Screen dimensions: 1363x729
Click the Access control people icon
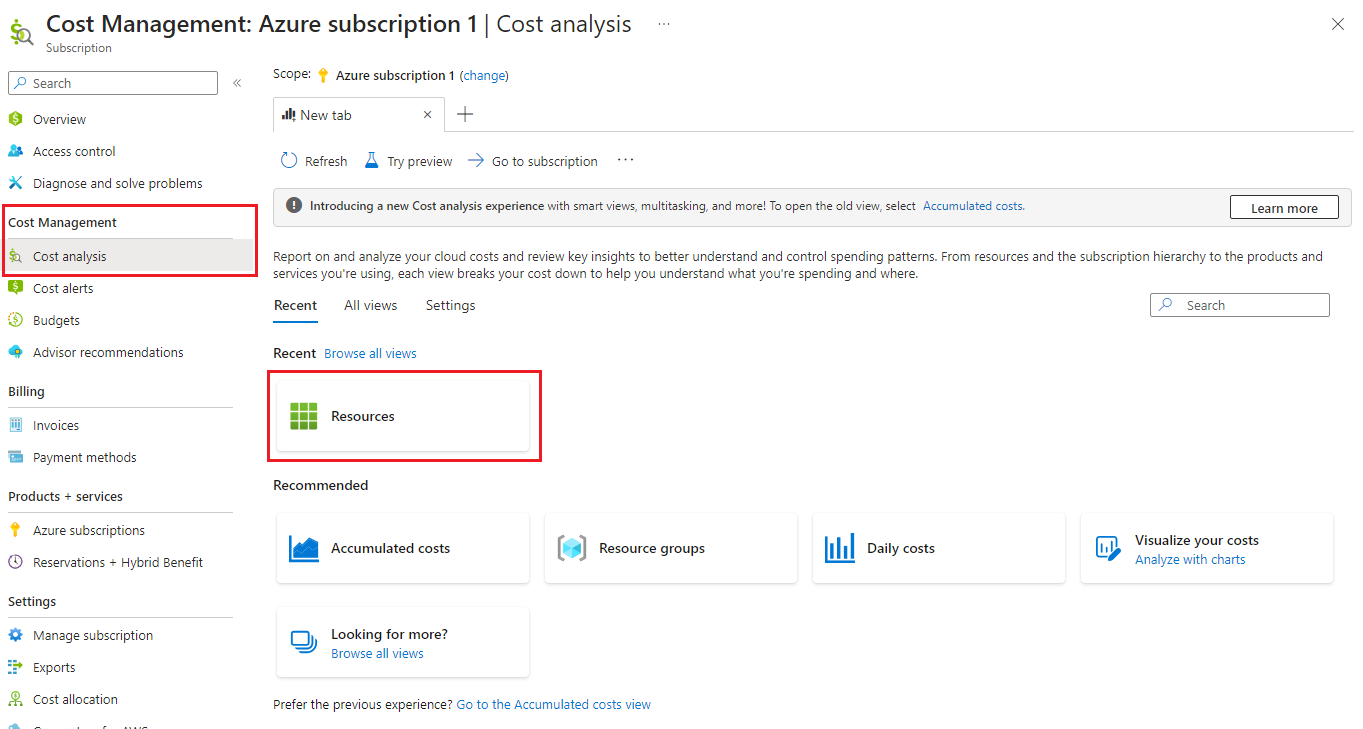coord(15,151)
